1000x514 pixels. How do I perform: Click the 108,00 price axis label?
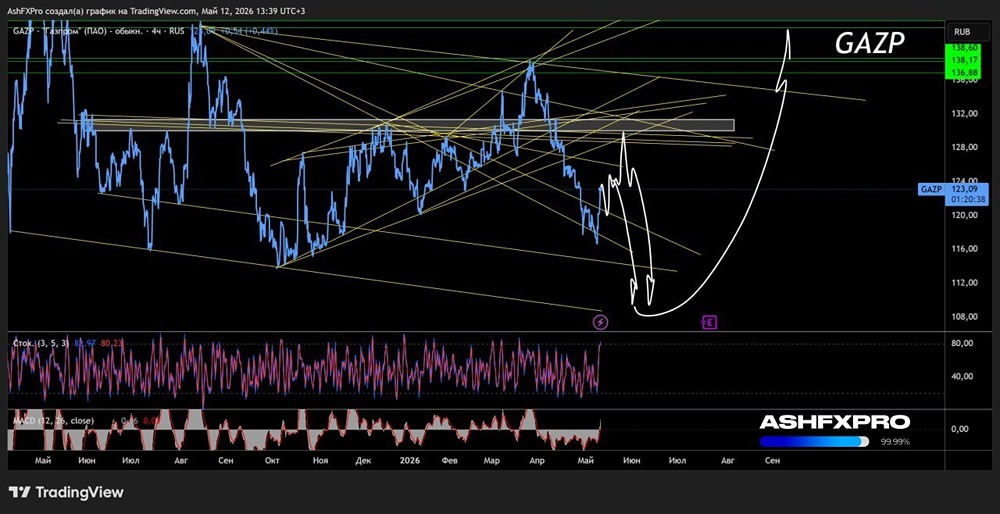point(965,316)
